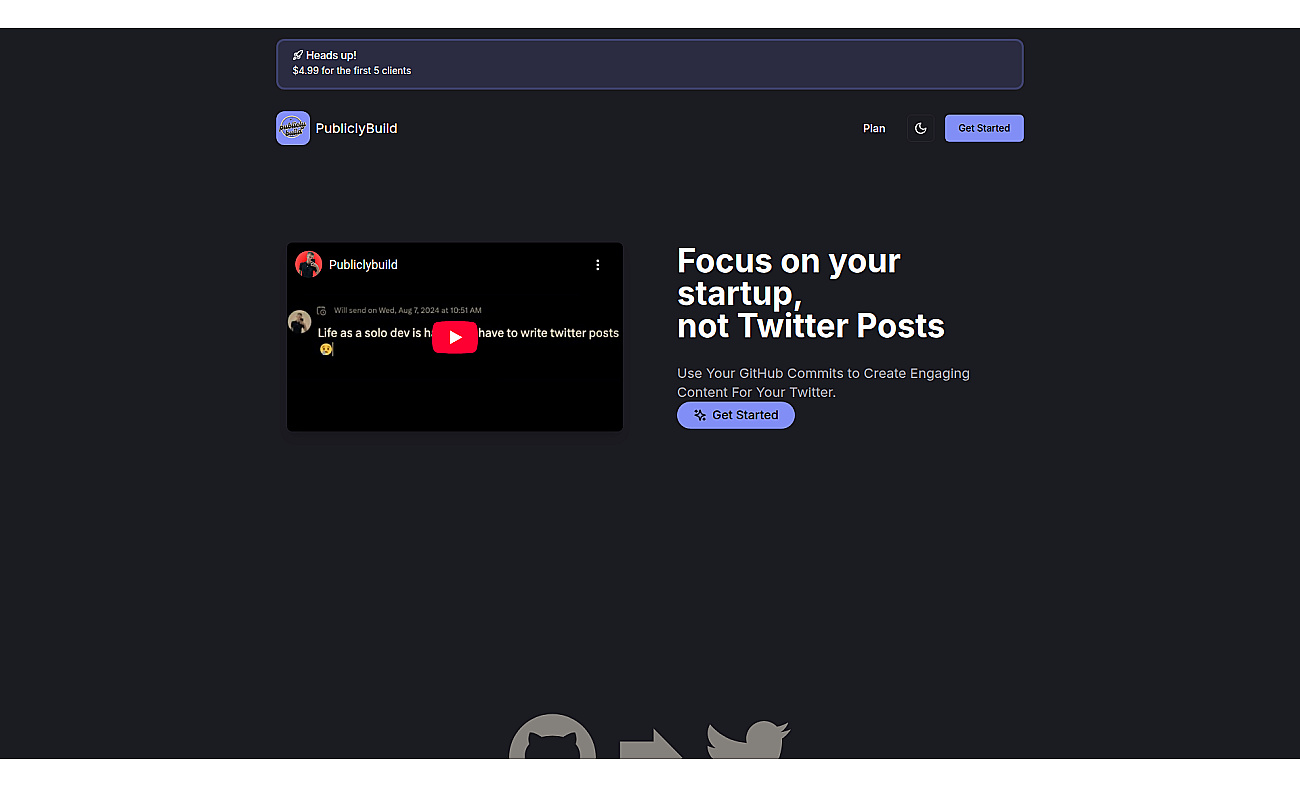
Task: Open the Plan page in navigation
Action: click(874, 128)
